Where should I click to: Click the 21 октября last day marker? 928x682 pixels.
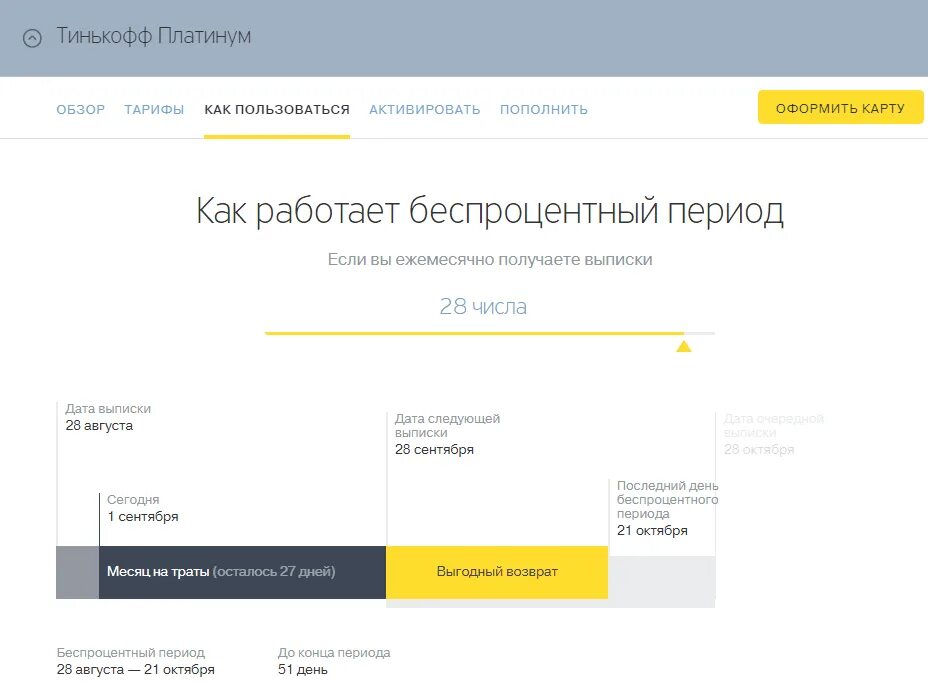click(x=668, y=508)
